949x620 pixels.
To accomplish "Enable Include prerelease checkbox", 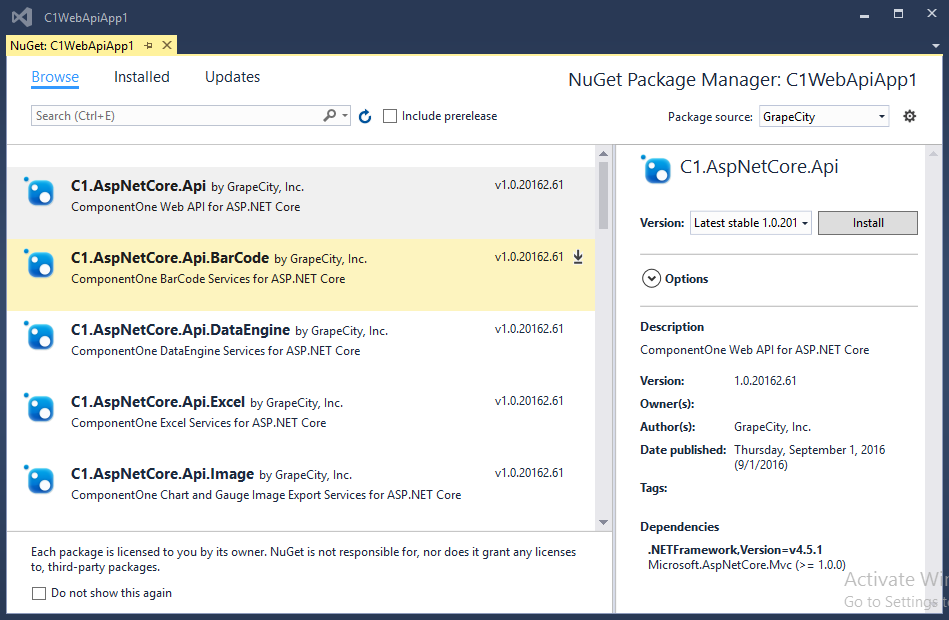I will click(x=390, y=116).
